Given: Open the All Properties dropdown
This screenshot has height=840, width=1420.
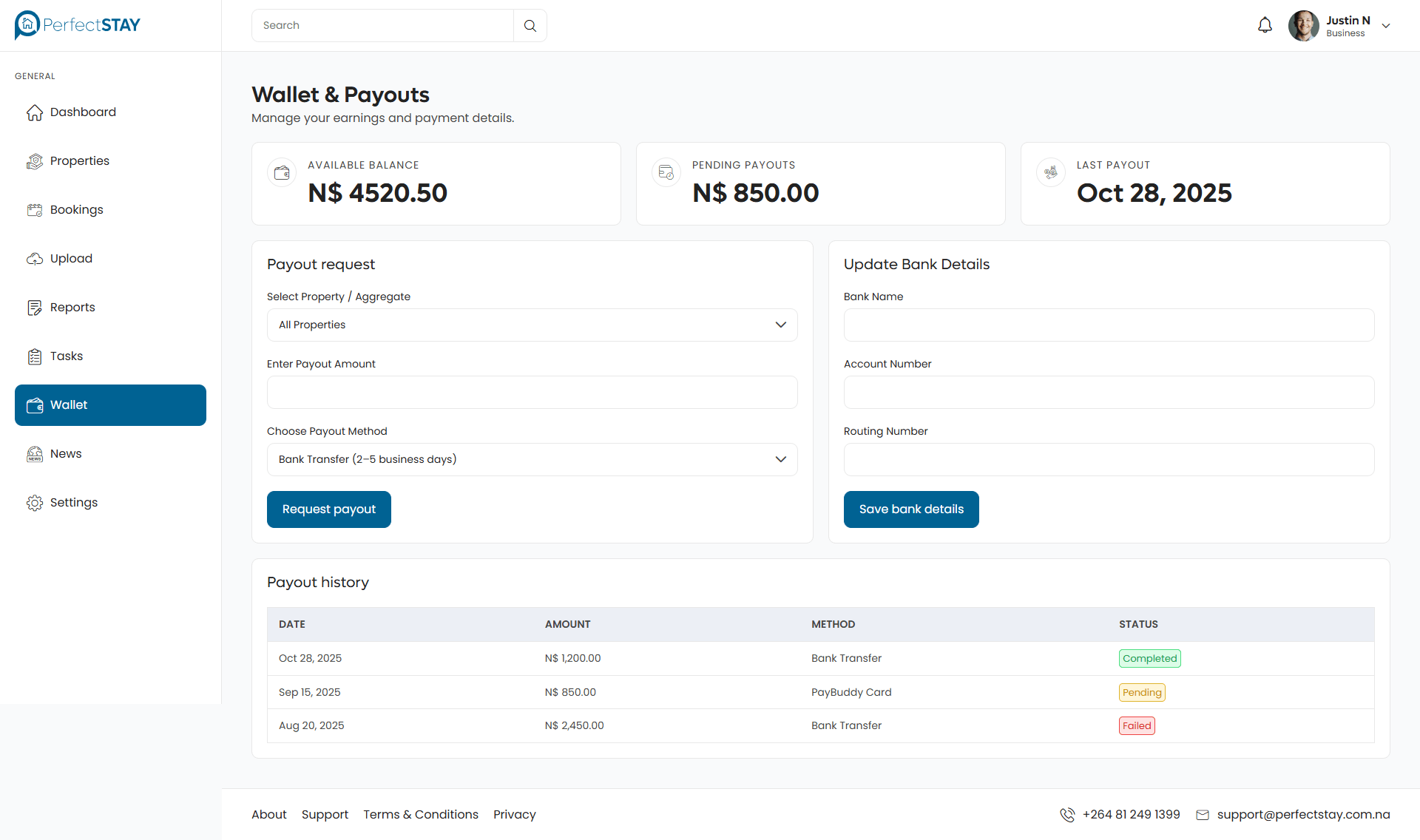Looking at the screenshot, I should 532,325.
